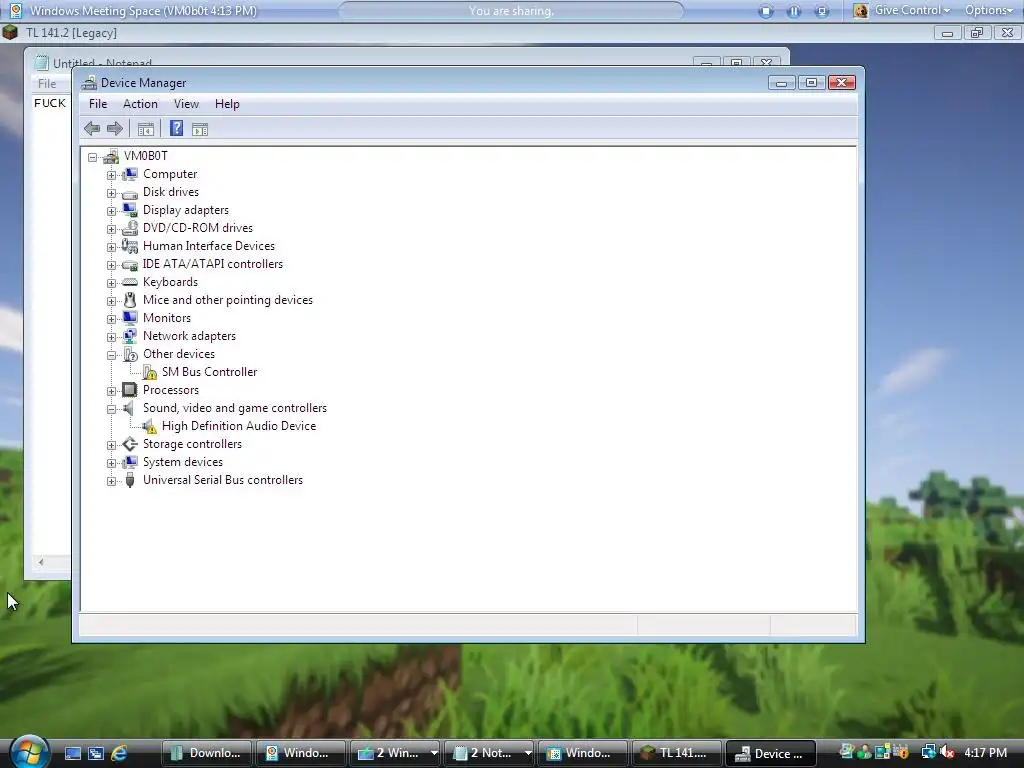The width and height of the screenshot is (1024, 768).
Task: Click the Back arrow in Device Manager toolbar
Action: (x=92, y=129)
